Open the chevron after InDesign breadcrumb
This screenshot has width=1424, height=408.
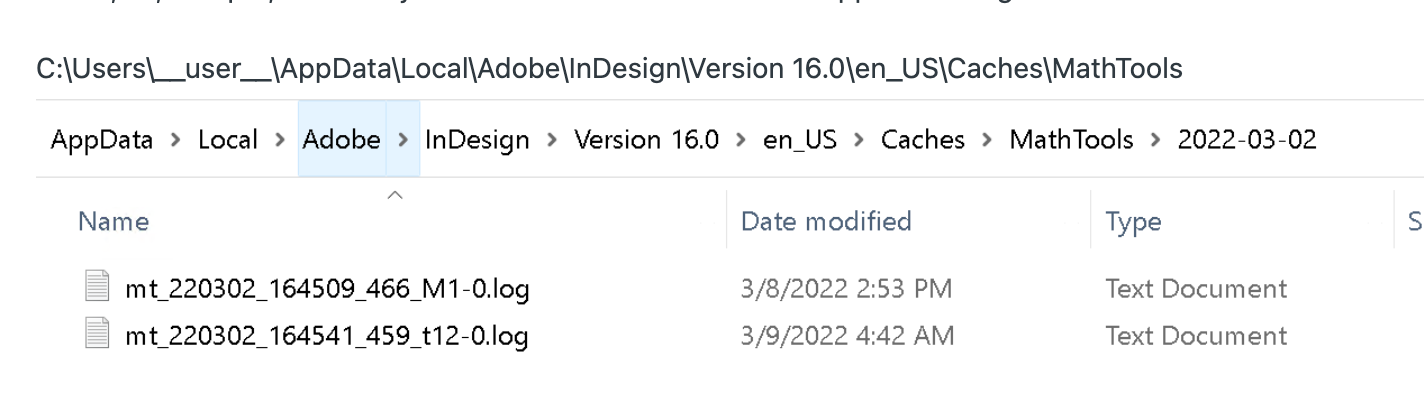(x=552, y=140)
